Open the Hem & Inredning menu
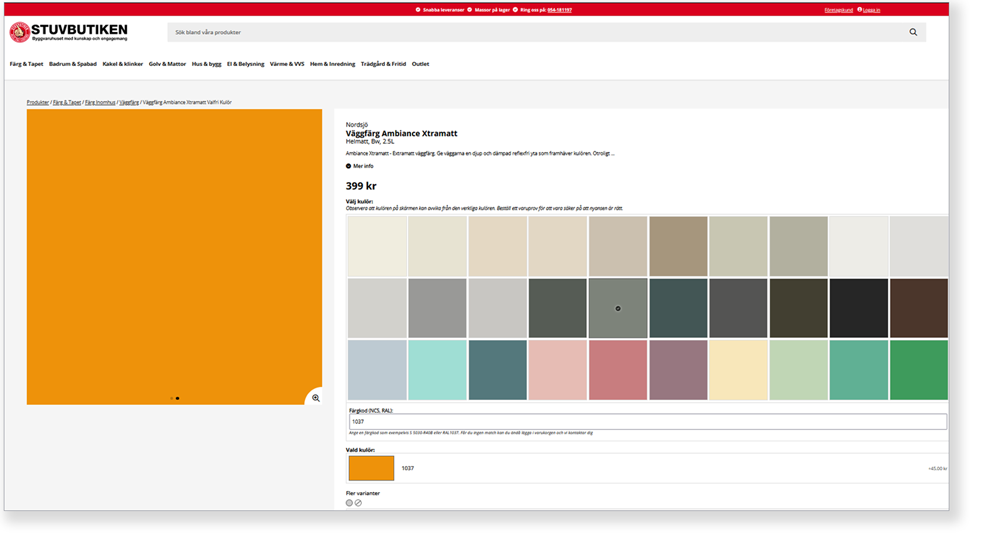The height and width of the screenshot is (547, 1000). (332, 64)
